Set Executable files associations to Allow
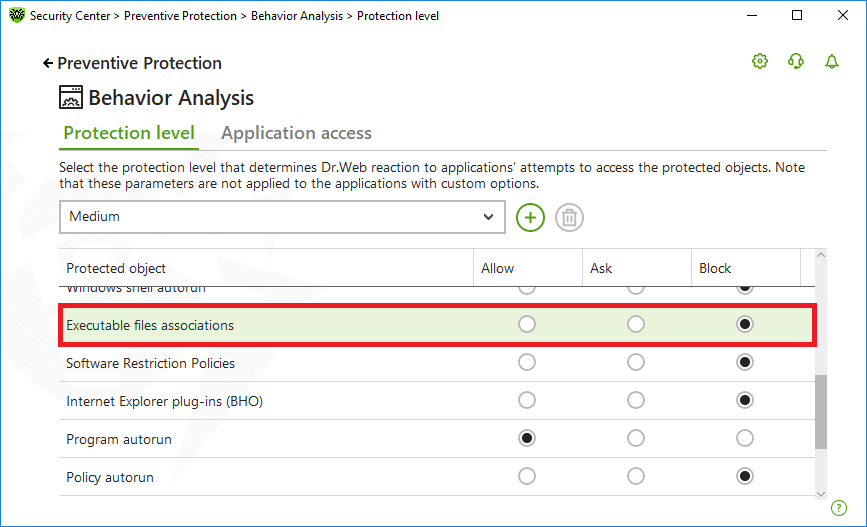 pos(527,324)
